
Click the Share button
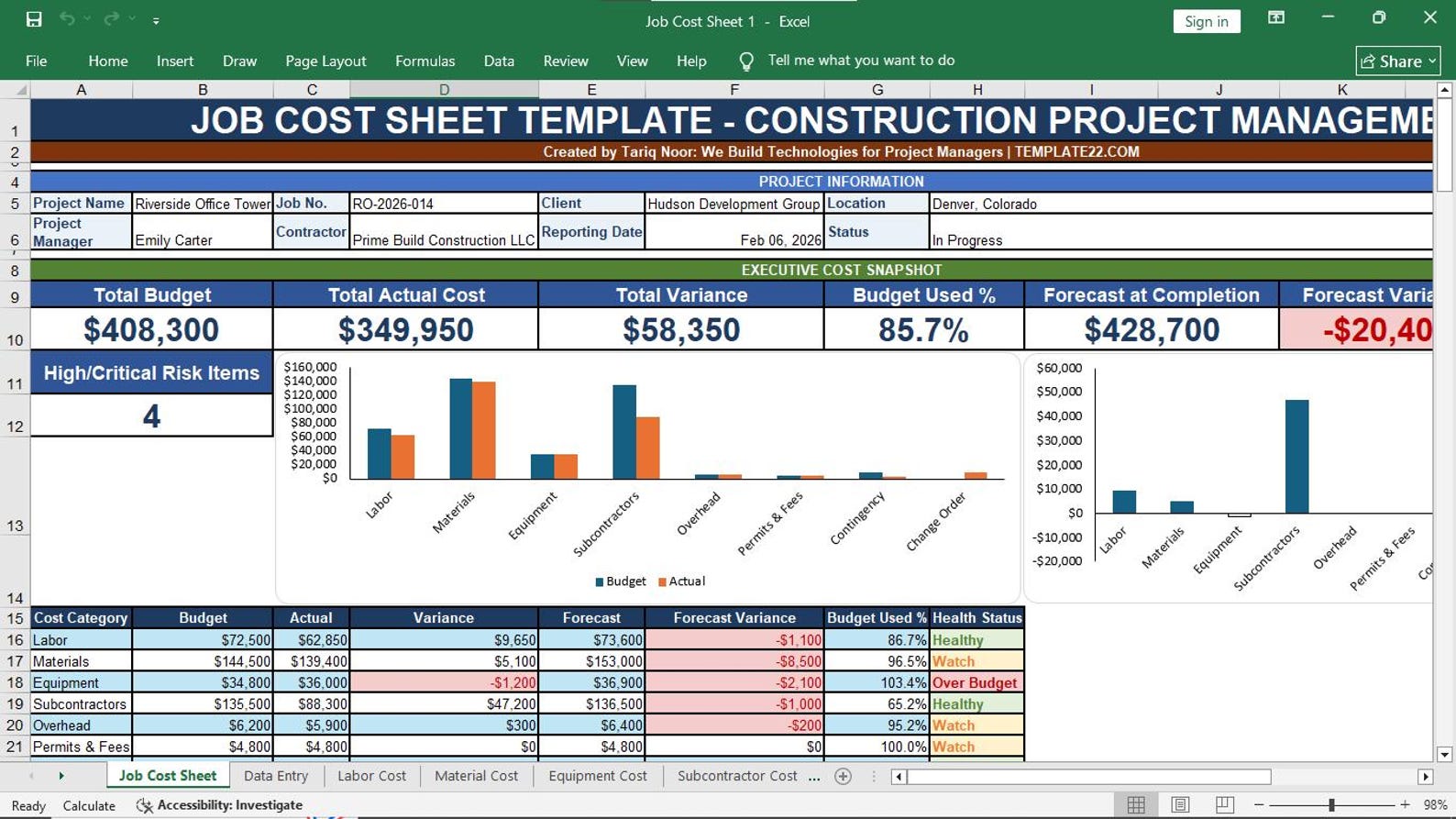pyautogui.click(x=1397, y=61)
